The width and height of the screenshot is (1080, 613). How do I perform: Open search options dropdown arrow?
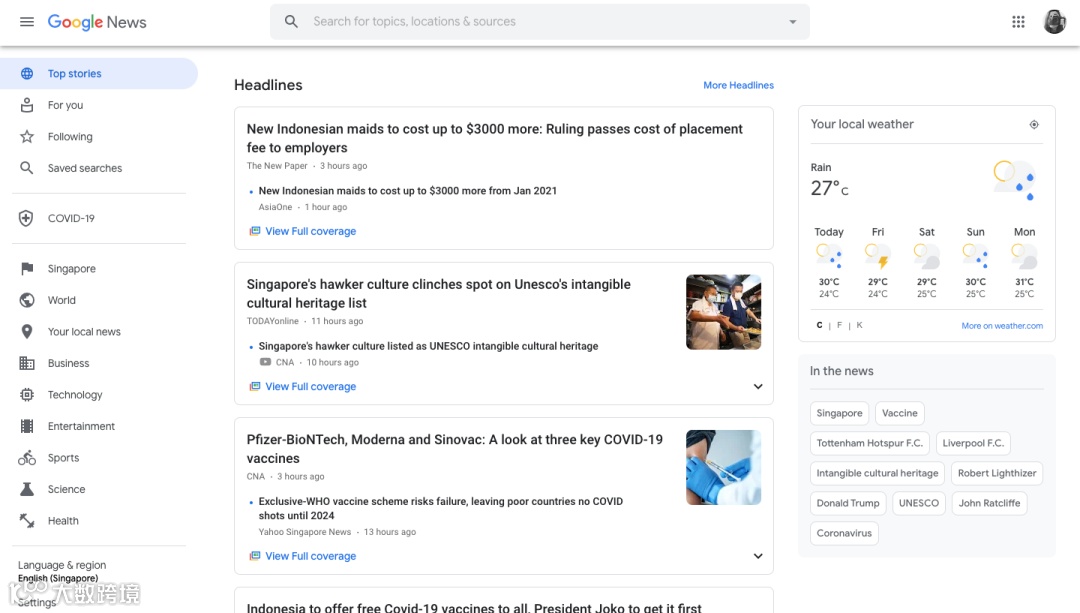[x=793, y=22]
